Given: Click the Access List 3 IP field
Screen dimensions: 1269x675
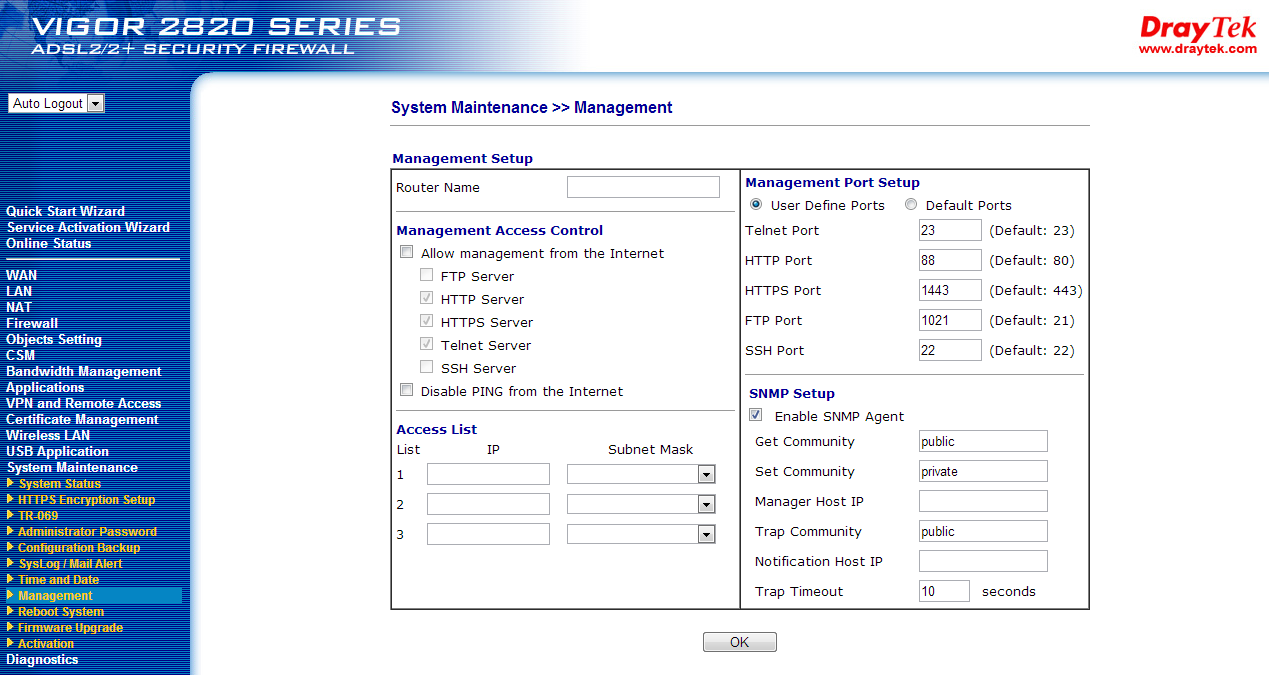Looking at the screenshot, I should pos(488,534).
